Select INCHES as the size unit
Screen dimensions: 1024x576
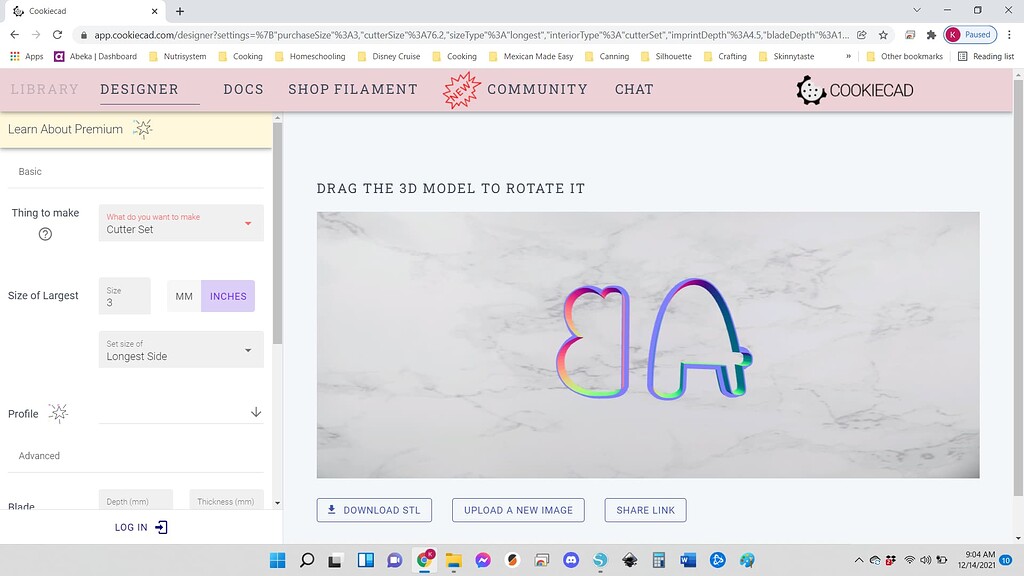point(228,296)
